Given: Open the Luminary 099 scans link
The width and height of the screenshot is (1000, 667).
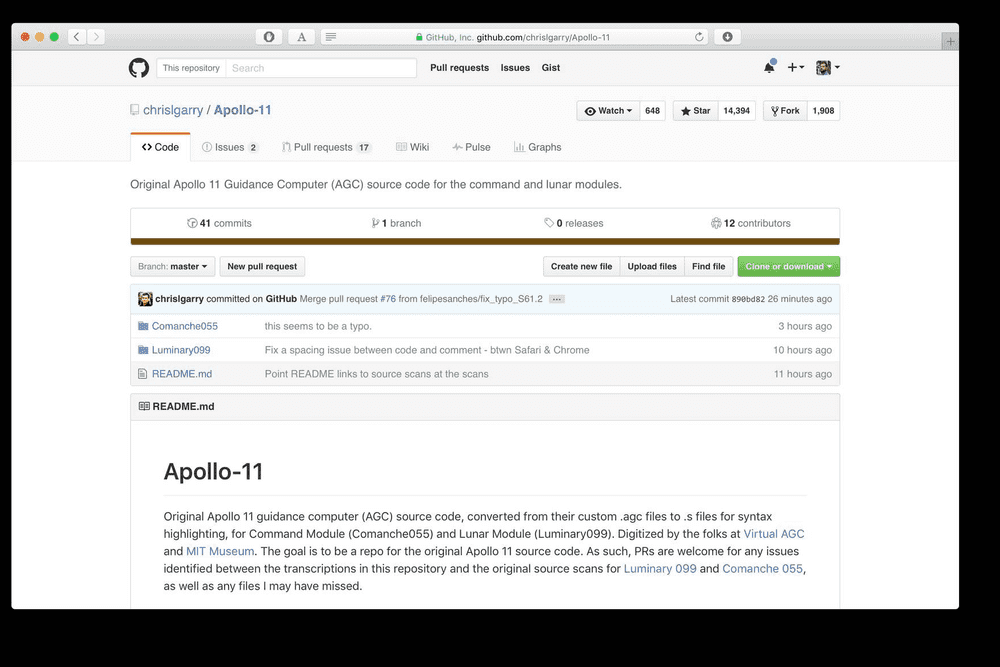Looking at the screenshot, I should pyautogui.click(x=660, y=568).
